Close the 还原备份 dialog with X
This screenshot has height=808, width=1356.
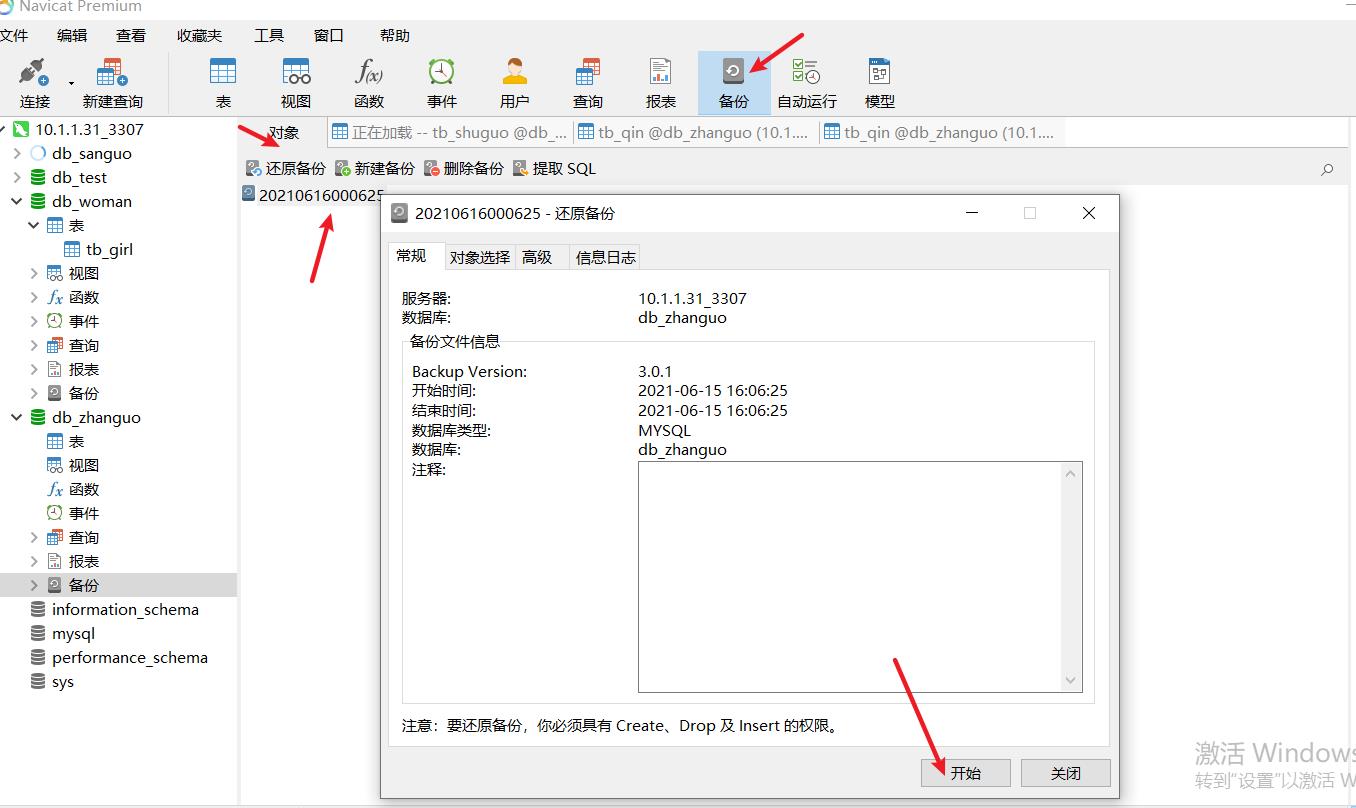1089,213
